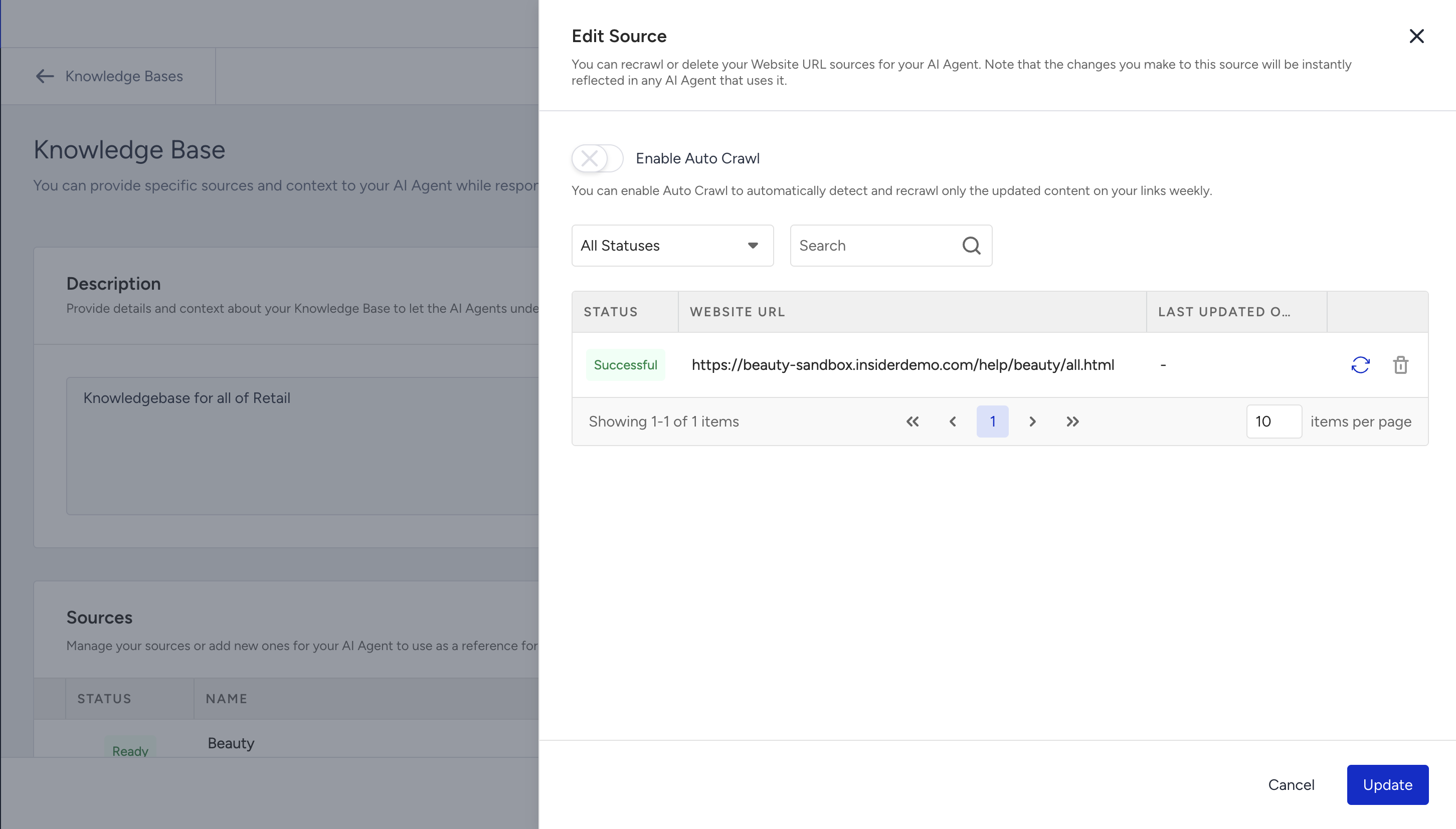Image resolution: width=1456 pixels, height=829 pixels.
Task: Click the items per page field
Action: [1274, 422]
